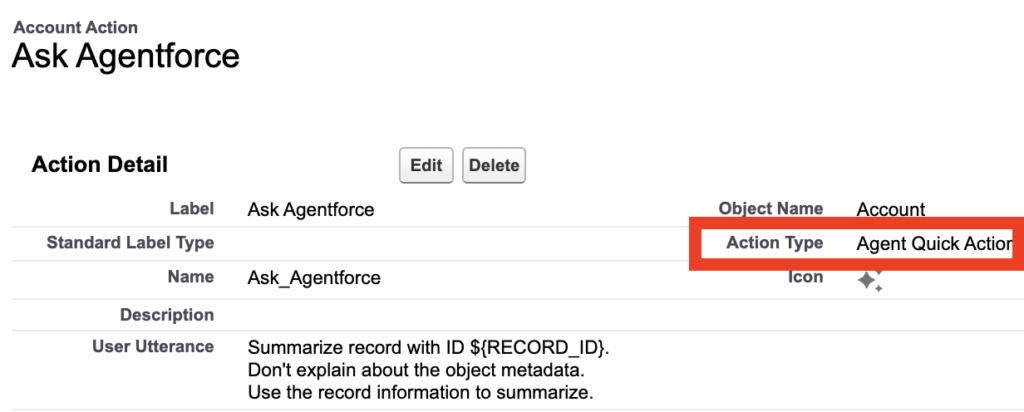Image resolution: width=1024 pixels, height=412 pixels.
Task: Click the Account object name value
Action: click(x=891, y=210)
